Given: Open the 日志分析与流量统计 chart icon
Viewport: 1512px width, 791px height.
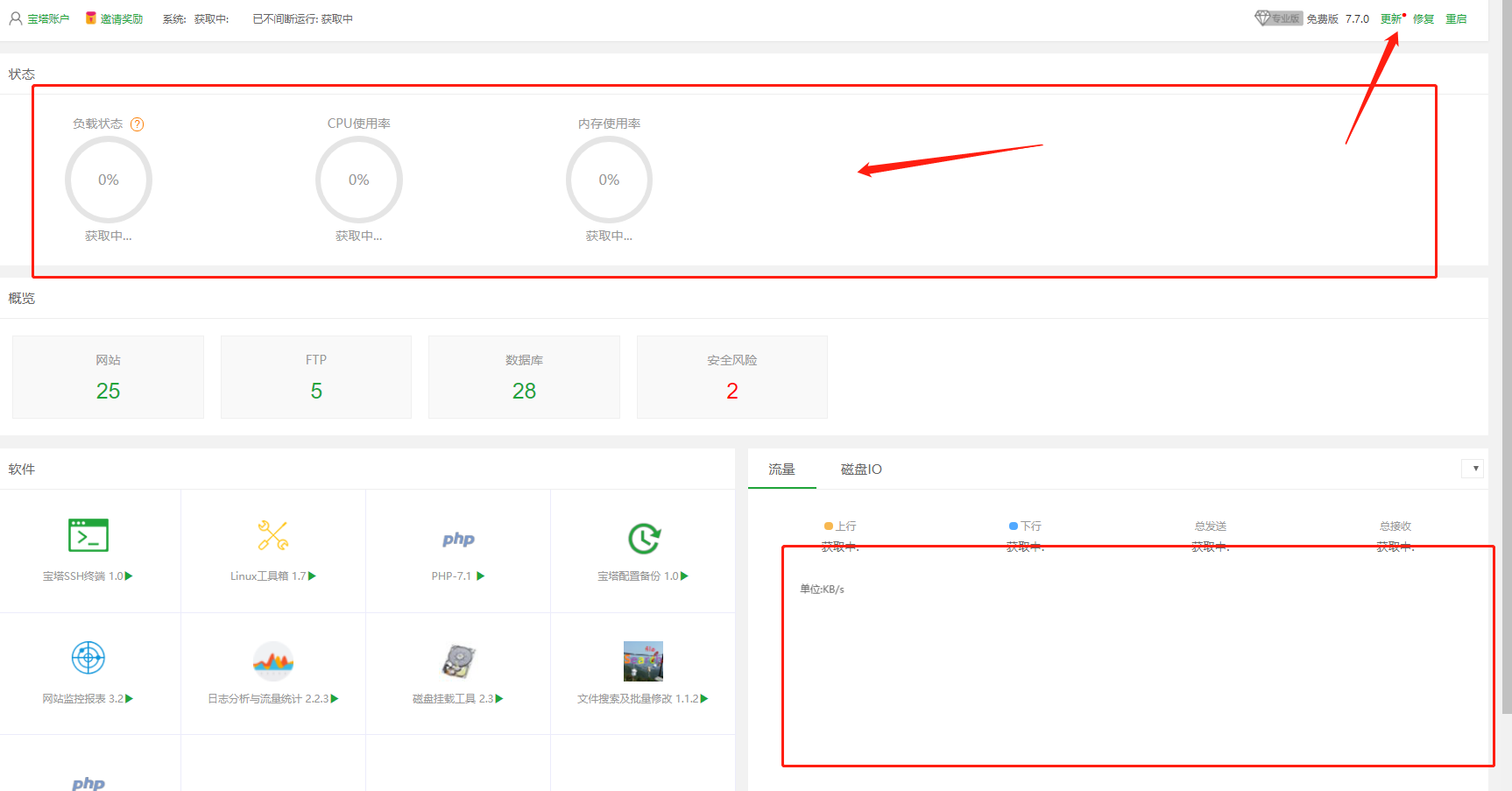Looking at the screenshot, I should [273, 661].
